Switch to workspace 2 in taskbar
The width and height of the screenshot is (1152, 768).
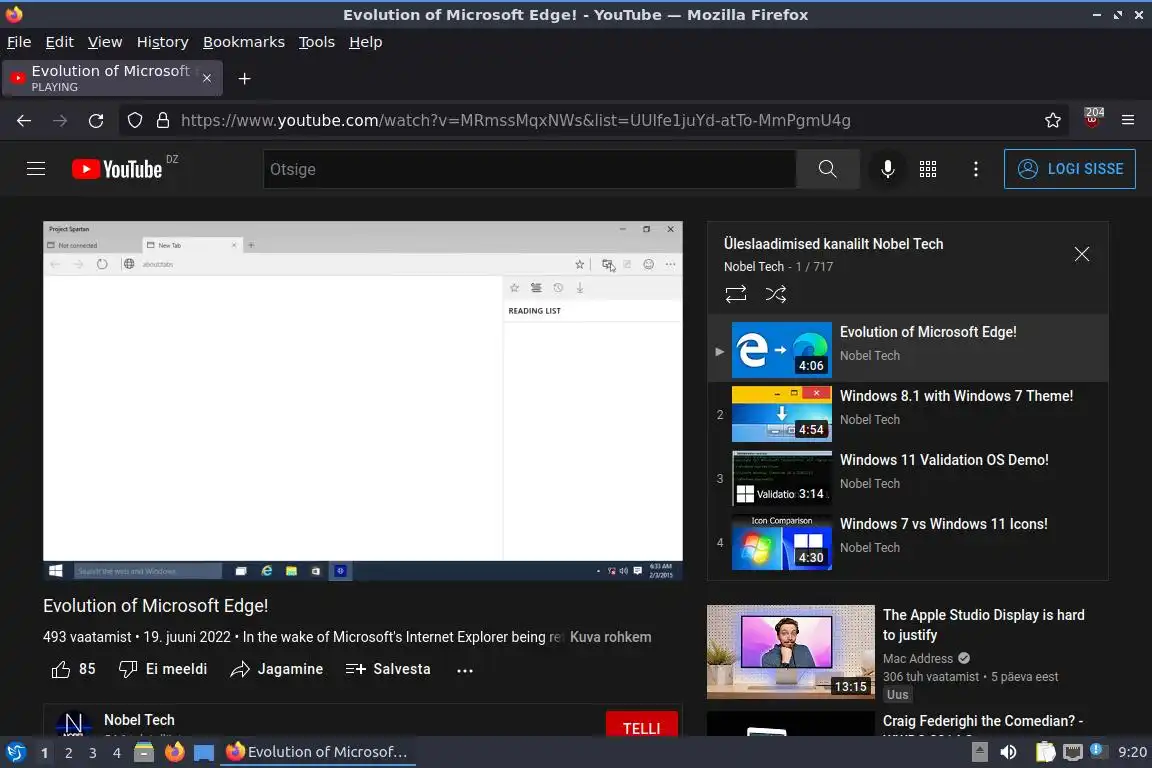[68, 753]
